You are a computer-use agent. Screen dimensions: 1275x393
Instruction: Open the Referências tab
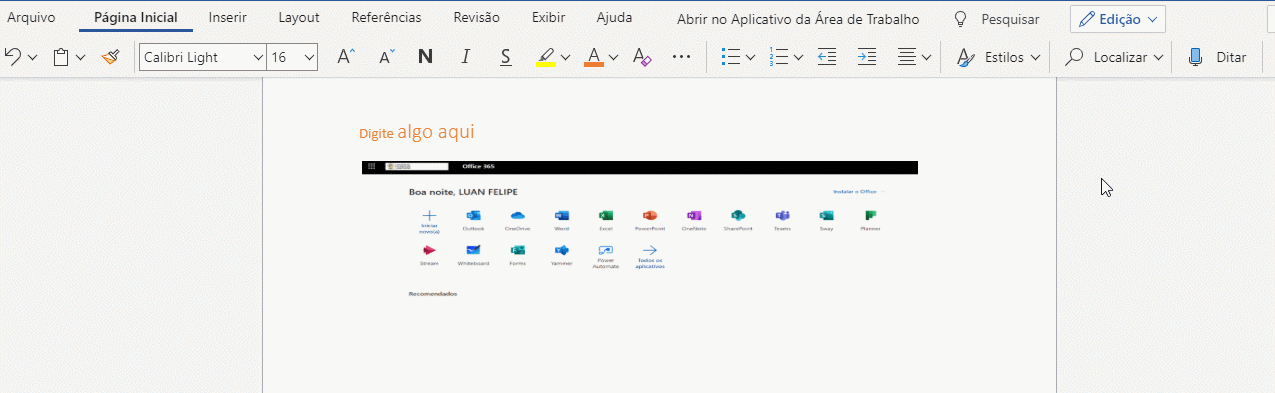[x=386, y=18]
